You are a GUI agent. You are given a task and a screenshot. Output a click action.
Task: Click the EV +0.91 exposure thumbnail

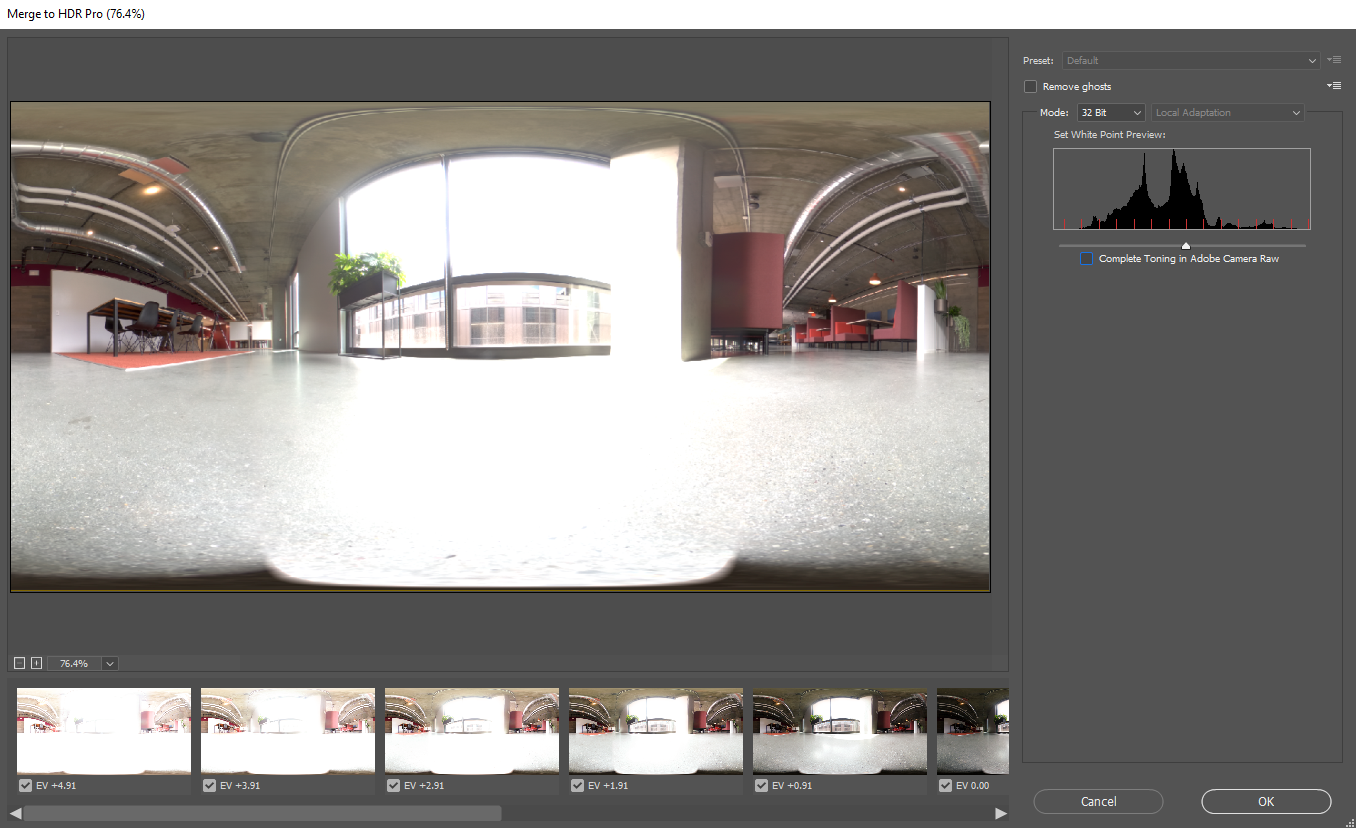tap(840, 731)
